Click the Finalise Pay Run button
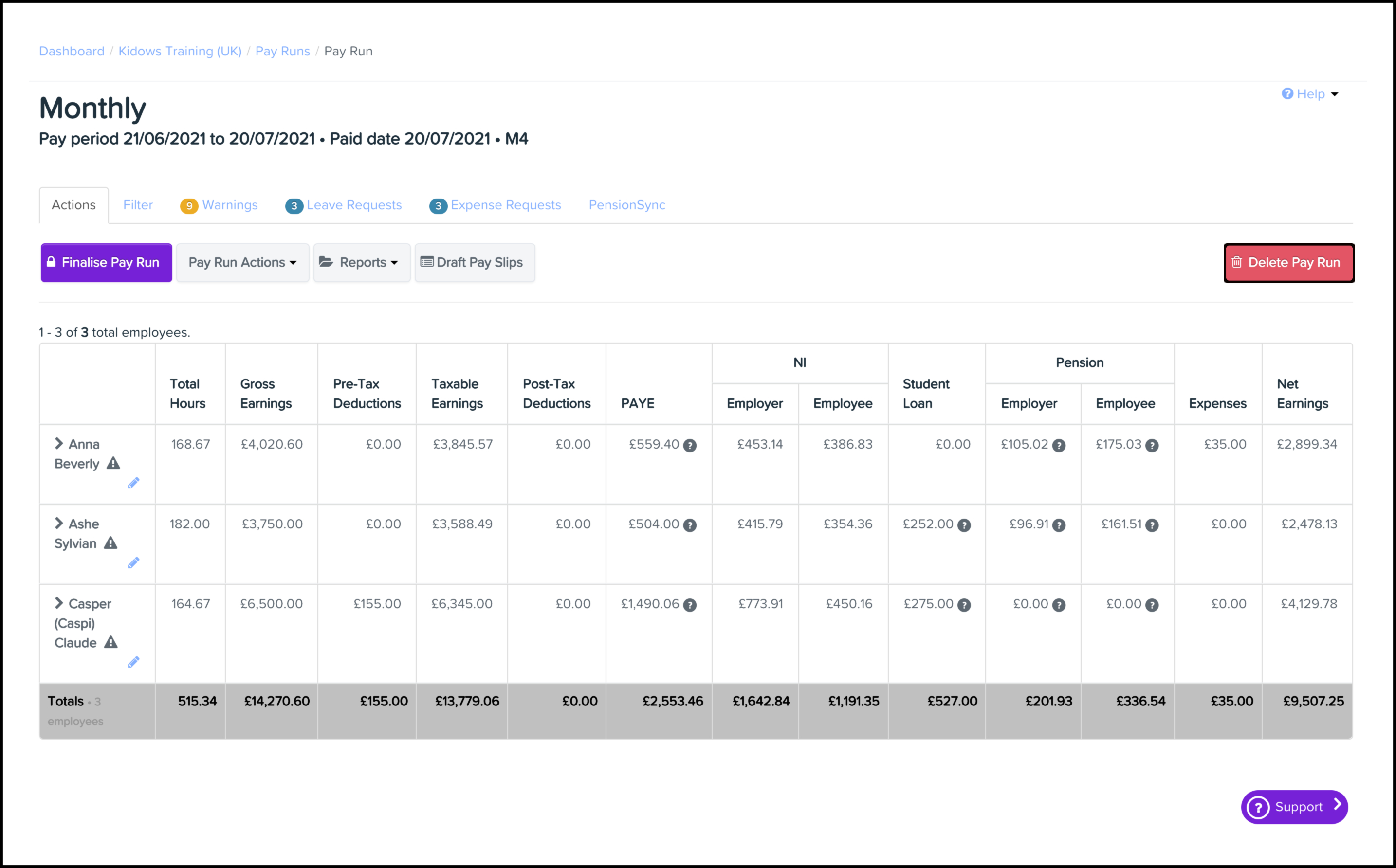 coord(106,262)
